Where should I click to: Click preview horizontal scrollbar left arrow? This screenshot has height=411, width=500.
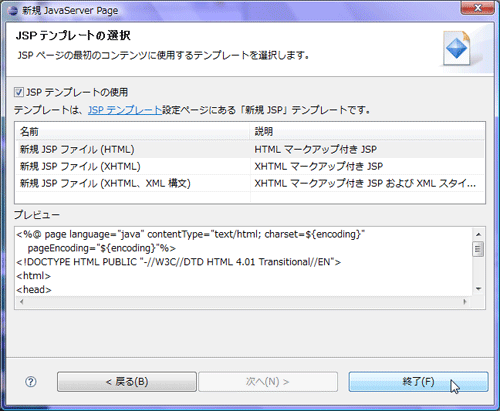[x=22, y=302]
